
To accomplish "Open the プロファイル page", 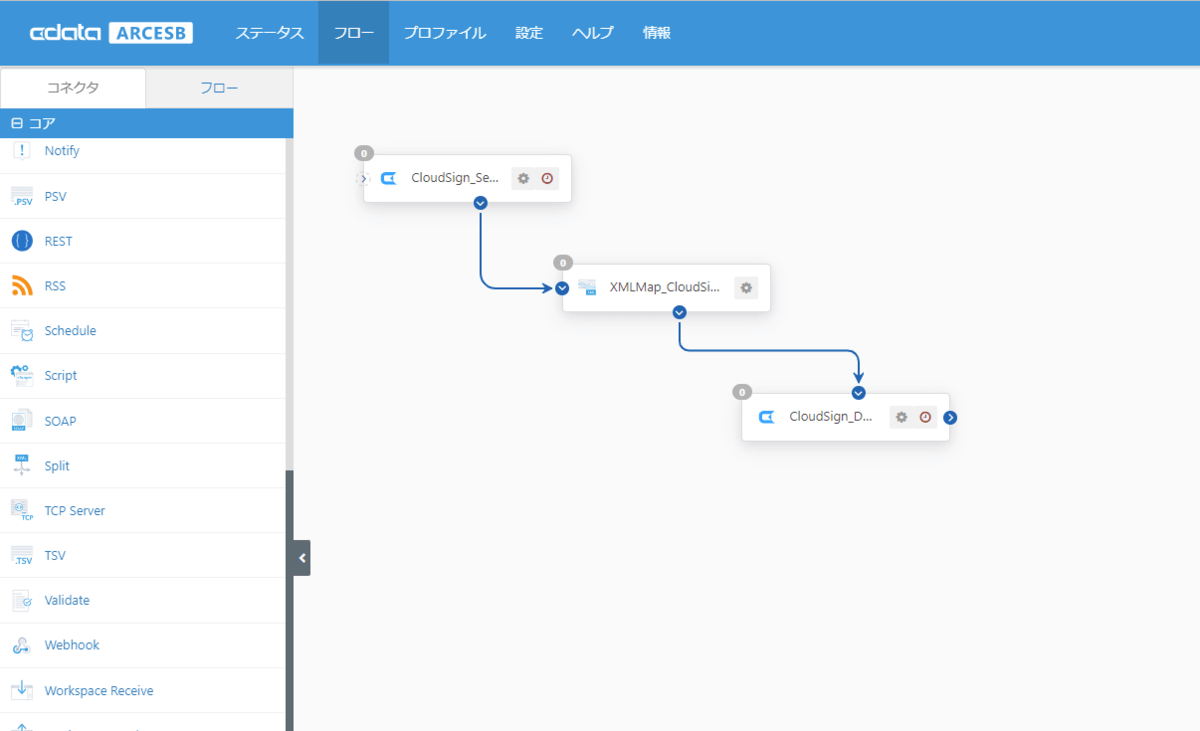I will [x=444, y=33].
